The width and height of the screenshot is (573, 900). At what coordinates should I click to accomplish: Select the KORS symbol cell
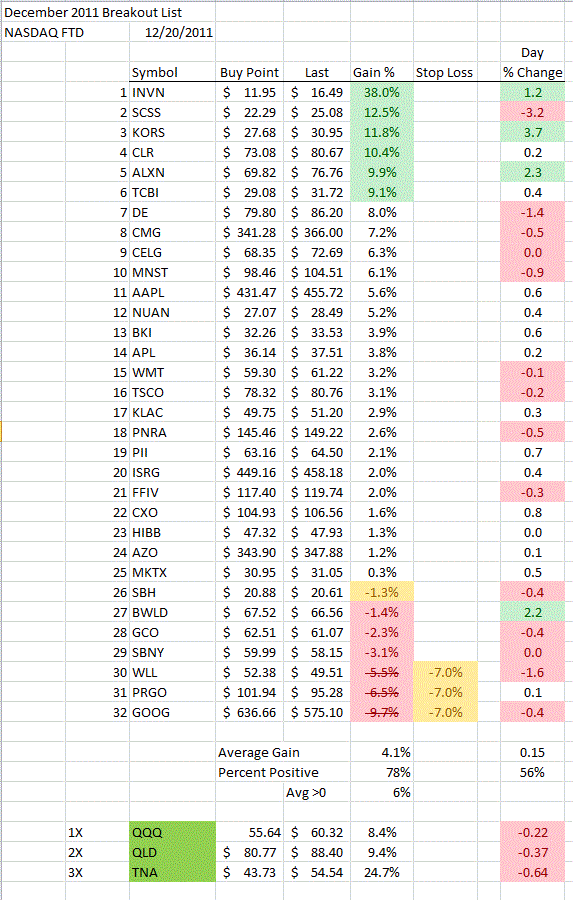click(172, 133)
